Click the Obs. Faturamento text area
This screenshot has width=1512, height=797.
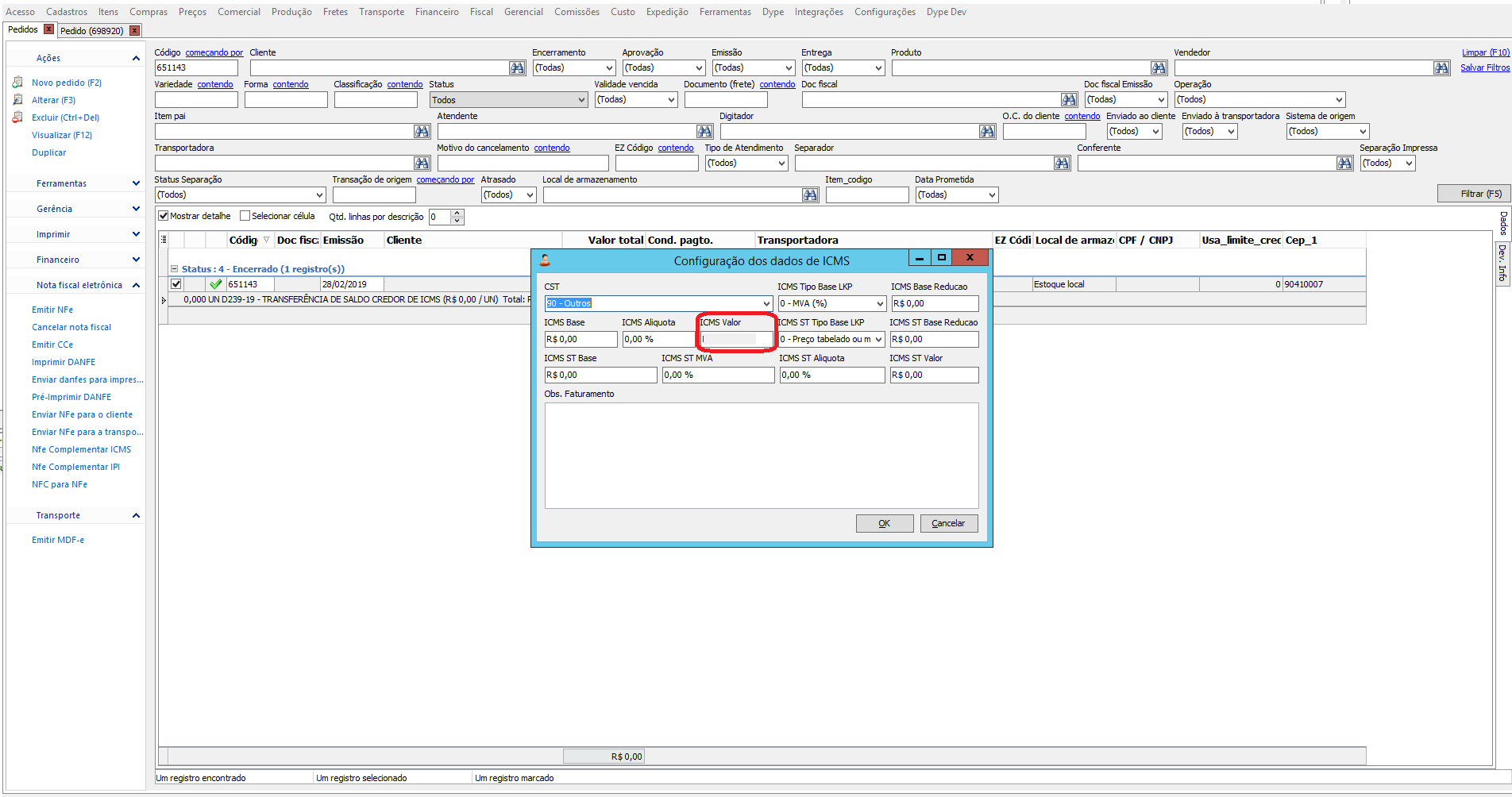pyautogui.click(x=762, y=456)
